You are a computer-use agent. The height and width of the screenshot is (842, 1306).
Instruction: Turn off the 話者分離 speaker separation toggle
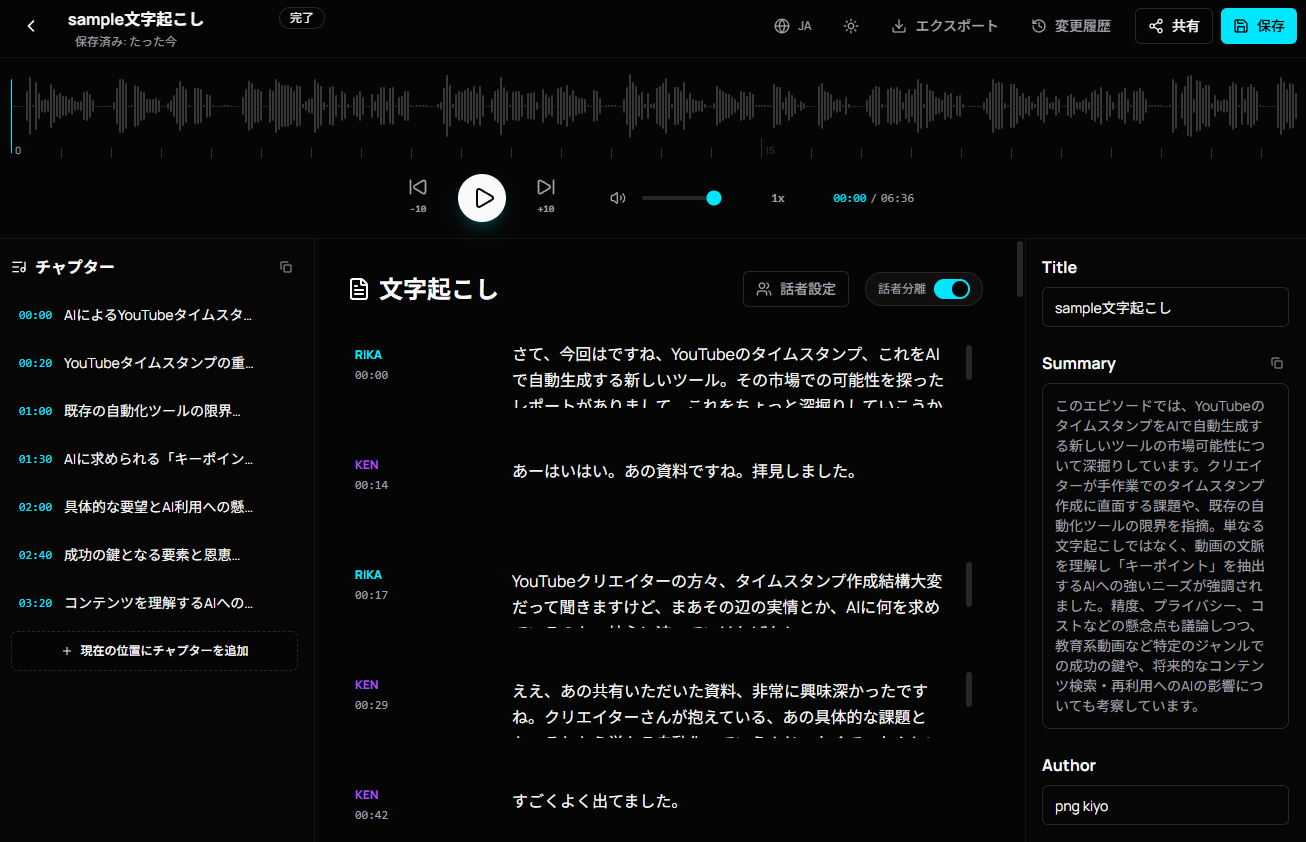[951, 289]
